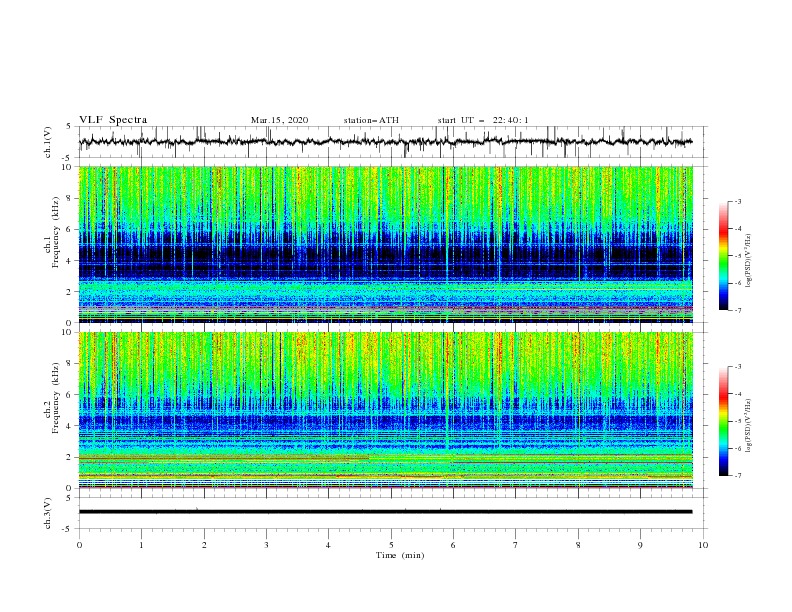Screen dimensions: 792x612
Task: Select the date text "Mar.15, 2020"
Action: click(279, 120)
